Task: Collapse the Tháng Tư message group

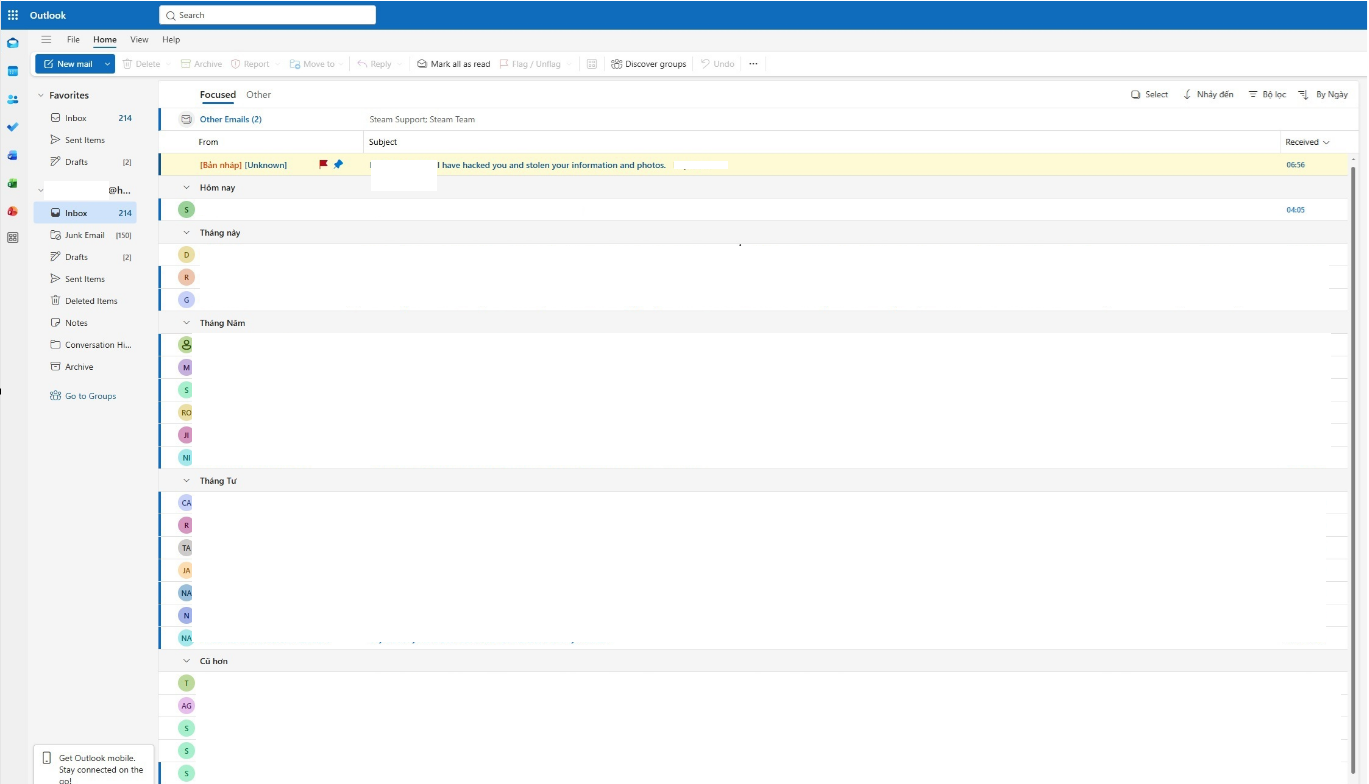Action: point(186,480)
